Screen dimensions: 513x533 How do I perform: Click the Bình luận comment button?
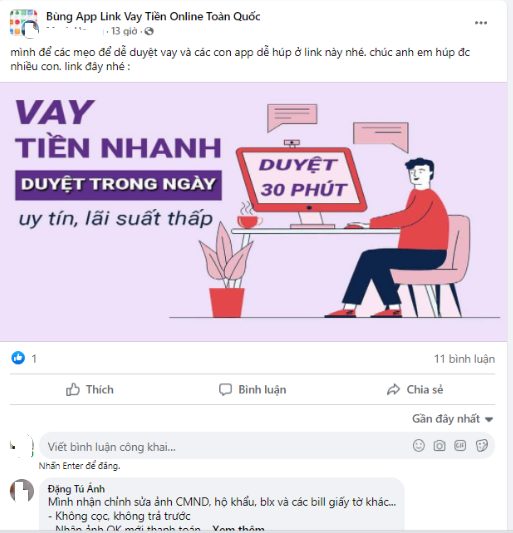(253, 390)
